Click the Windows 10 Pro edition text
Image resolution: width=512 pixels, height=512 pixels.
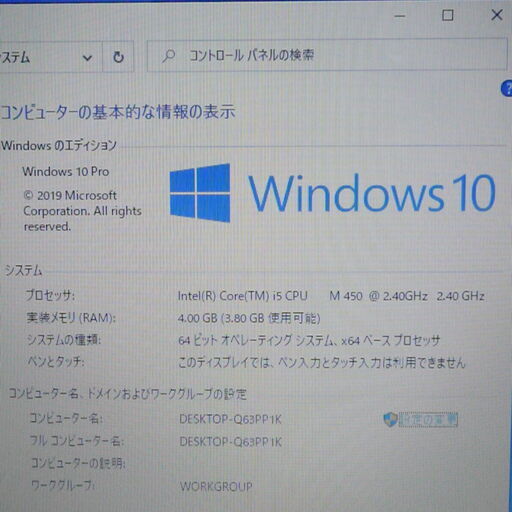tap(66, 172)
